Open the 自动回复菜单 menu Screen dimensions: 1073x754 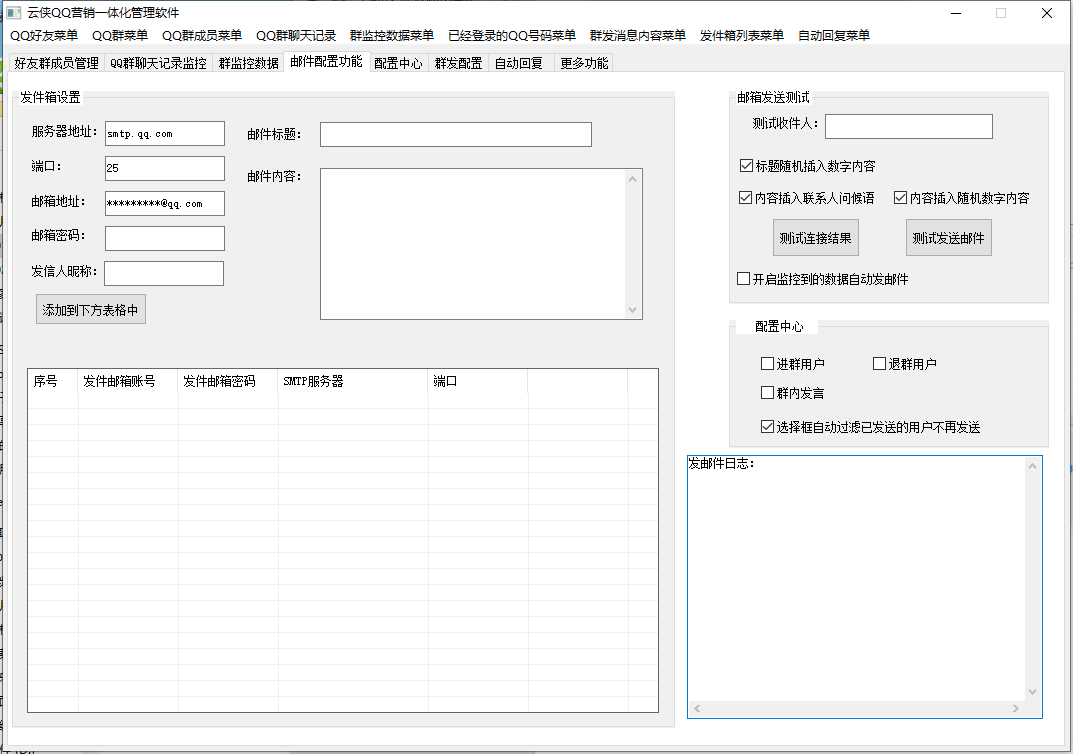point(833,36)
